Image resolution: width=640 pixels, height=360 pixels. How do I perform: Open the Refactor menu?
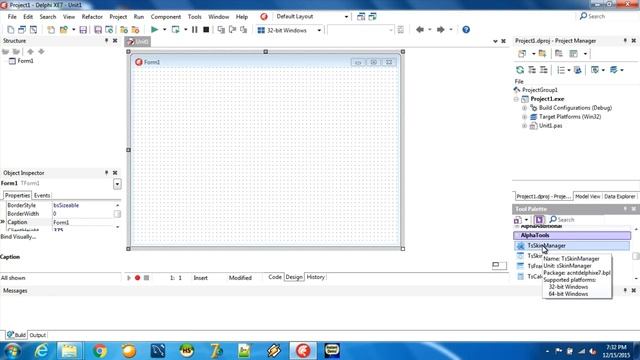point(92,17)
